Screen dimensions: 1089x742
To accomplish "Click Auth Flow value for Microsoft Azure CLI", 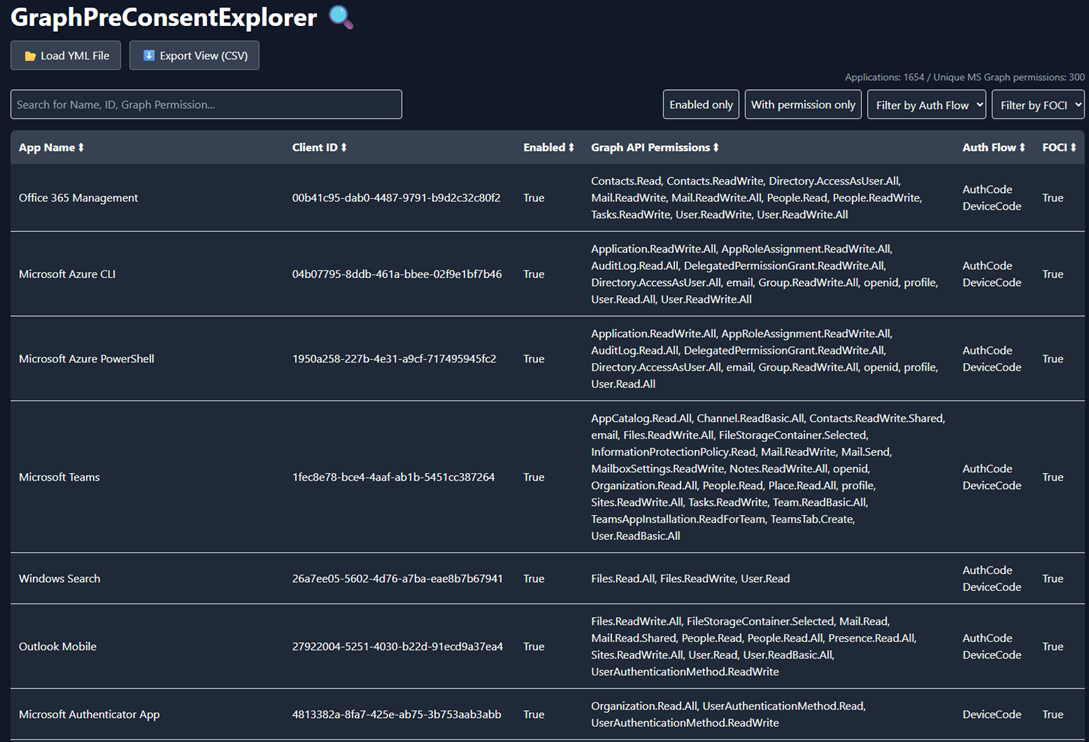I will pyautogui.click(x=992, y=274).
